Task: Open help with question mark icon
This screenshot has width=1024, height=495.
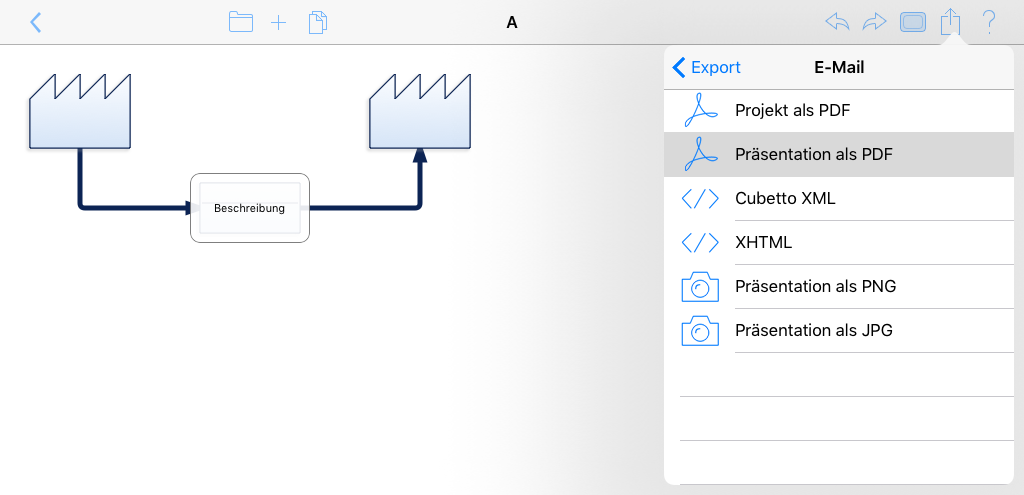Action: tap(989, 22)
